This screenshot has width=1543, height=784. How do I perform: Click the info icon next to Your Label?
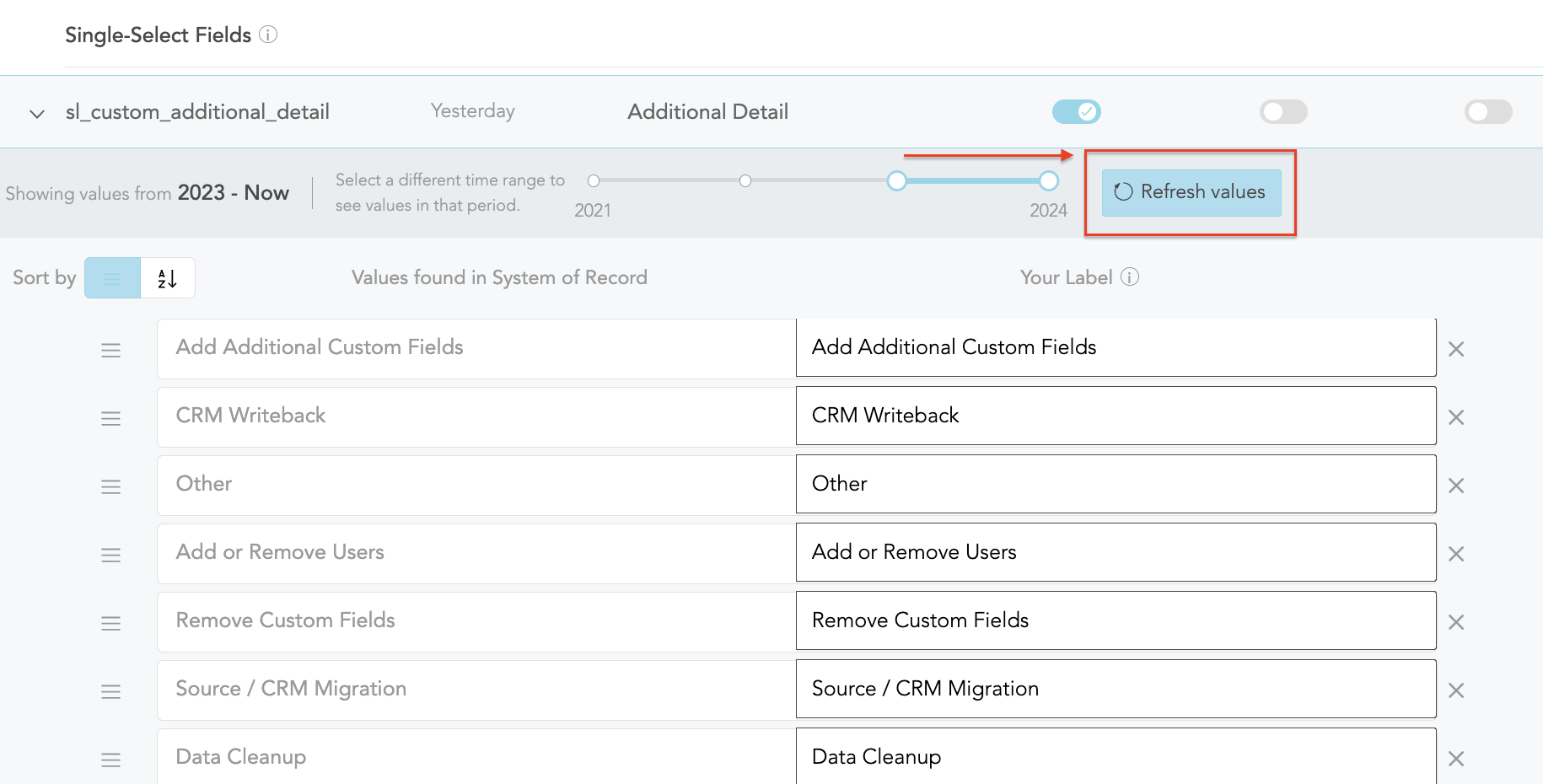(x=1130, y=277)
